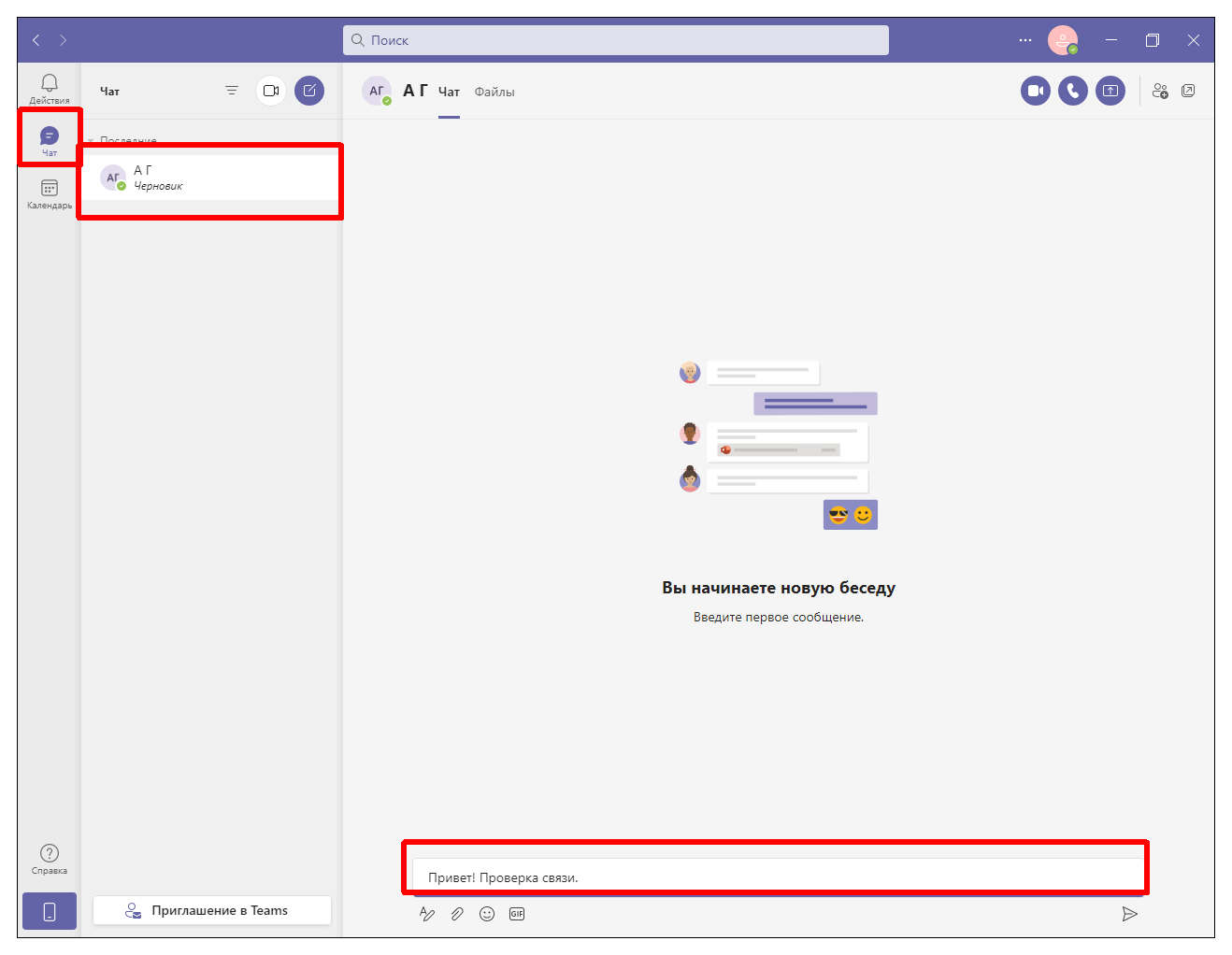Open the emoji picker
This screenshot has width=1232, height=955.
click(x=487, y=914)
